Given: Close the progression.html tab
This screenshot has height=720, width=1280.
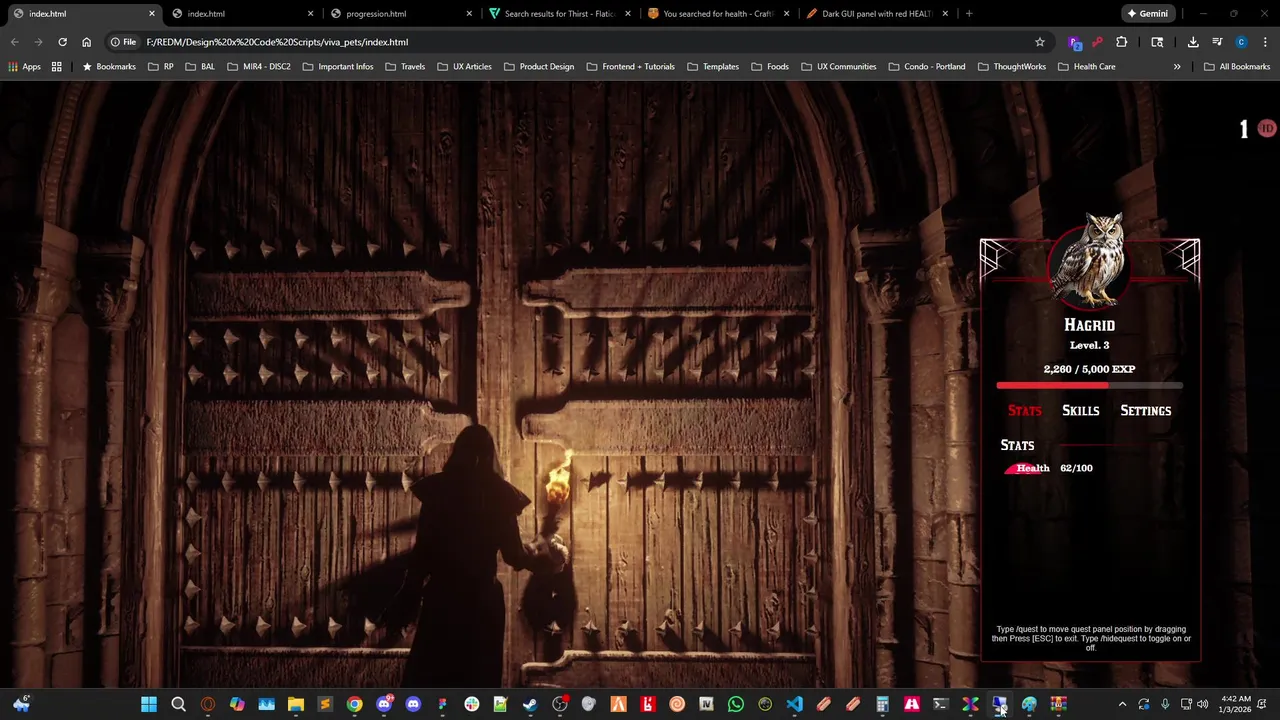Looking at the screenshot, I should click(469, 14).
